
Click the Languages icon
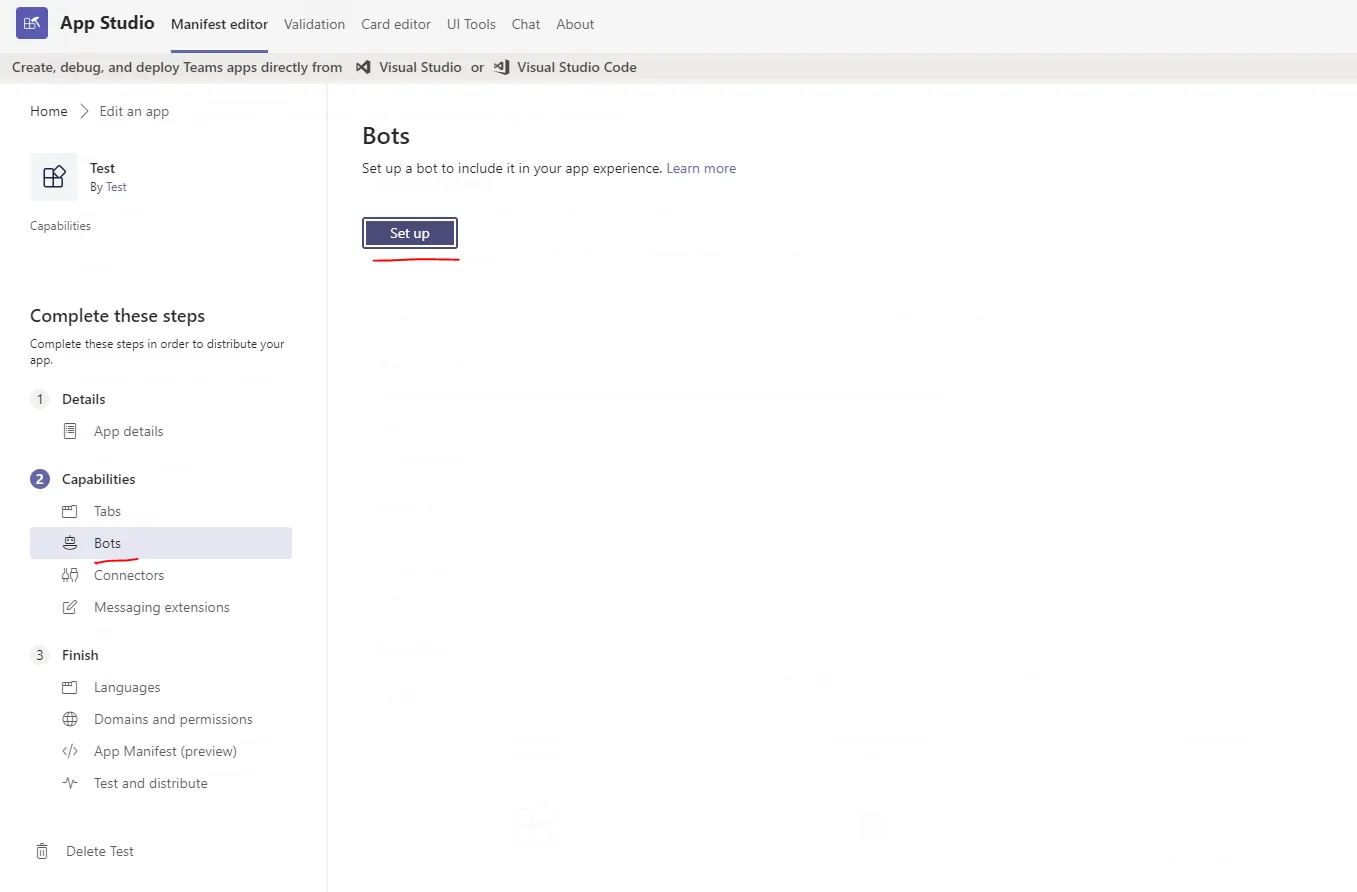click(x=70, y=687)
